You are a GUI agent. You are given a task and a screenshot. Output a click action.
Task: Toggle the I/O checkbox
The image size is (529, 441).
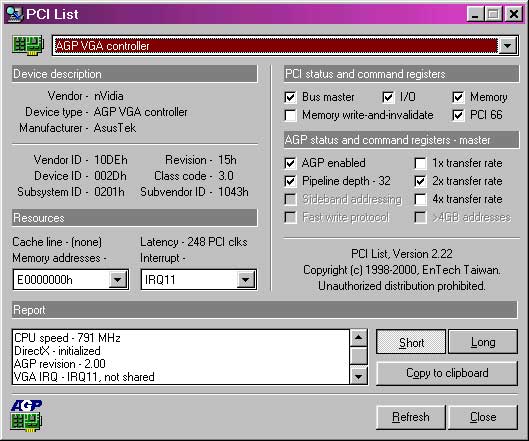click(x=388, y=97)
